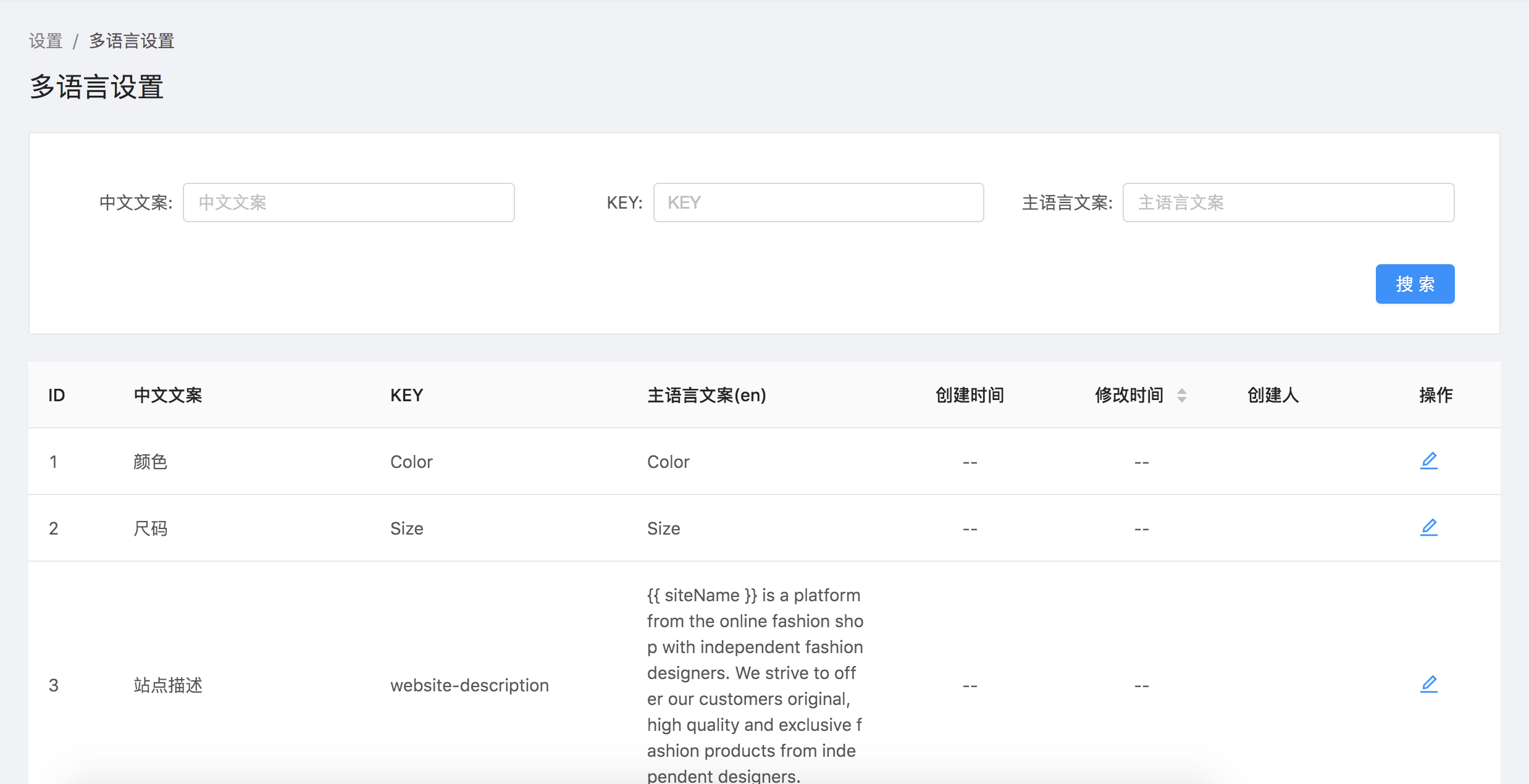Select the 尺码 cell in row 2
Image resolution: width=1529 pixels, height=784 pixels.
[x=151, y=528]
